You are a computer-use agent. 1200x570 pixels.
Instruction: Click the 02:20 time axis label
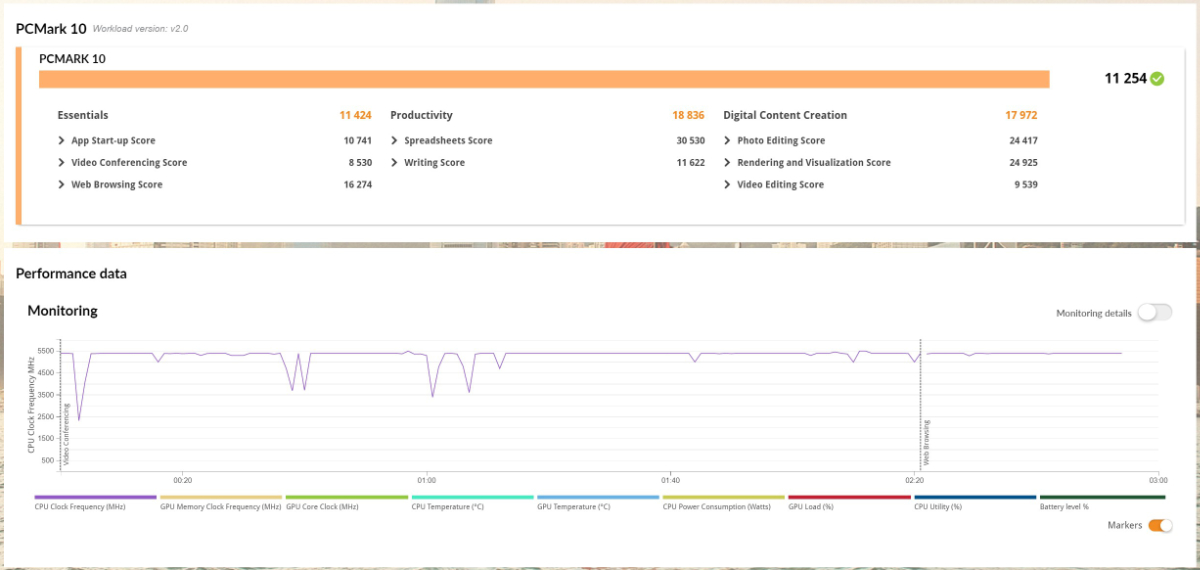[914, 480]
